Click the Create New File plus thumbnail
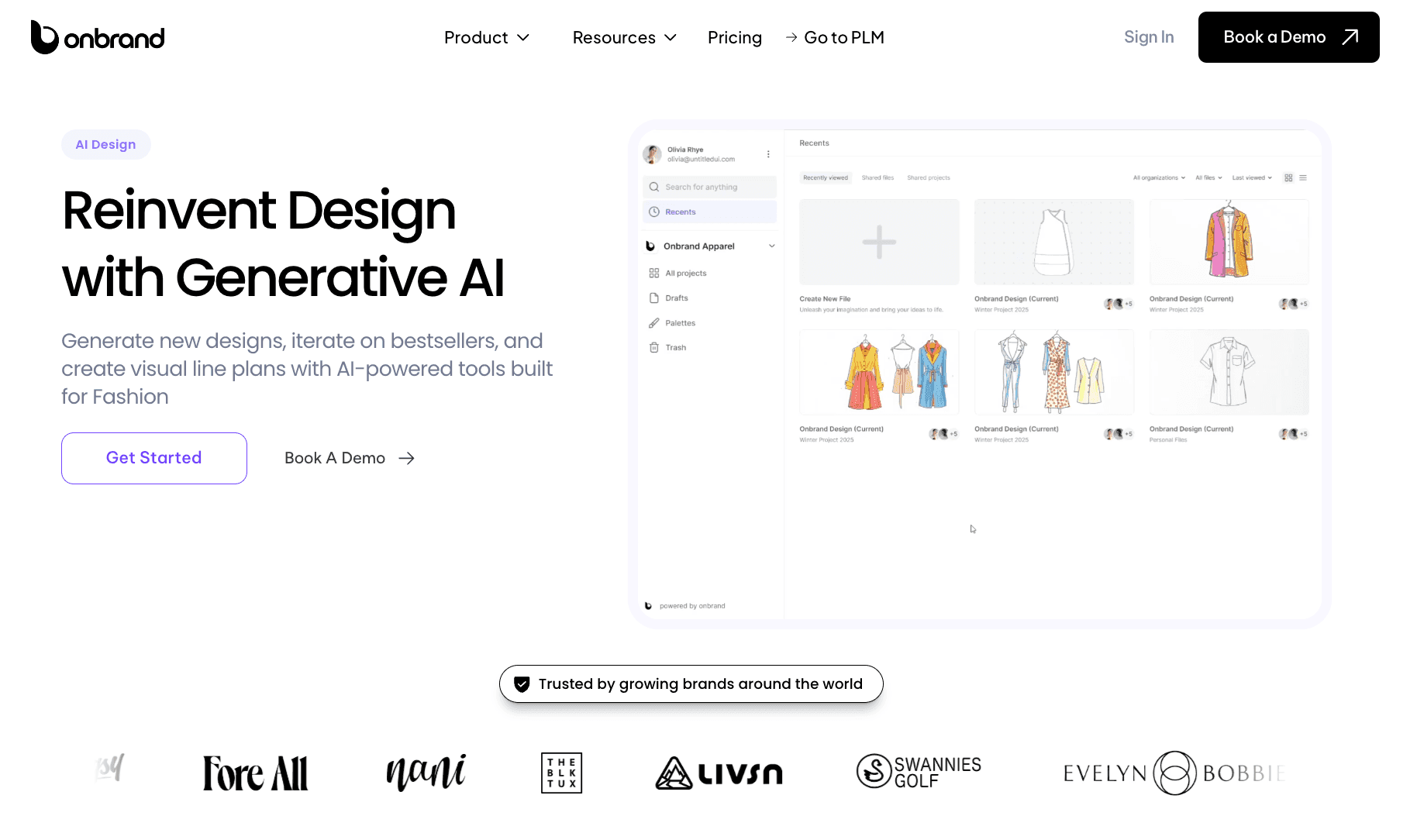 pos(879,242)
